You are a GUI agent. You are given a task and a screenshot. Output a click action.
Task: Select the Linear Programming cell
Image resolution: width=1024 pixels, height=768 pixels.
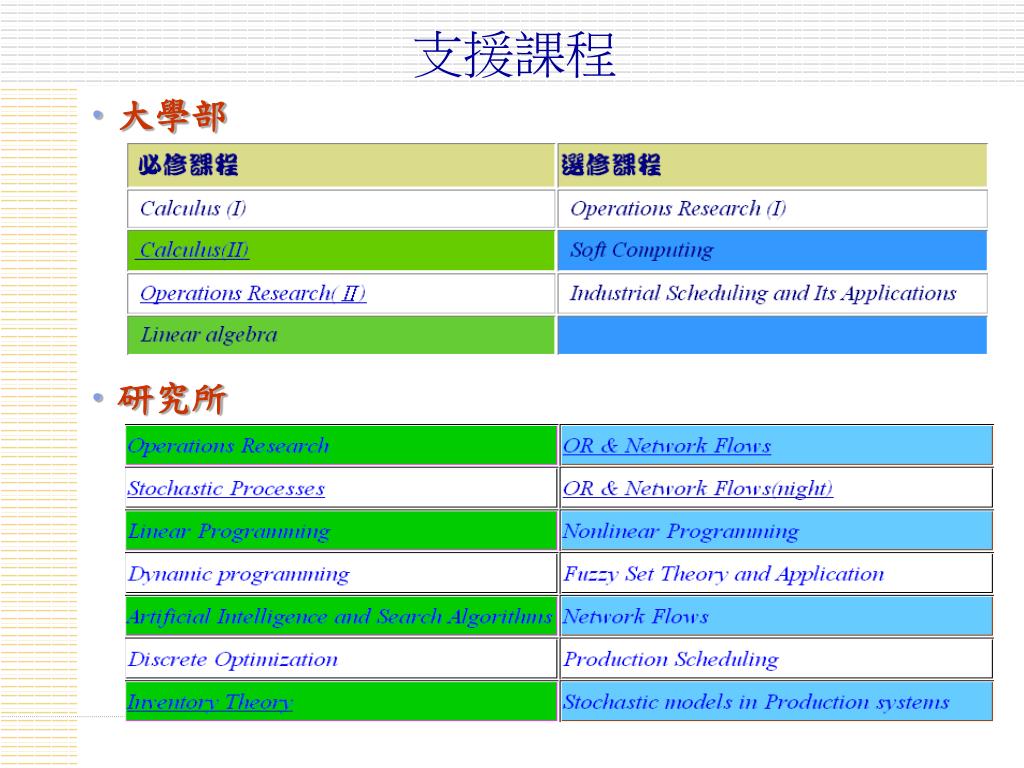point(341,531)
